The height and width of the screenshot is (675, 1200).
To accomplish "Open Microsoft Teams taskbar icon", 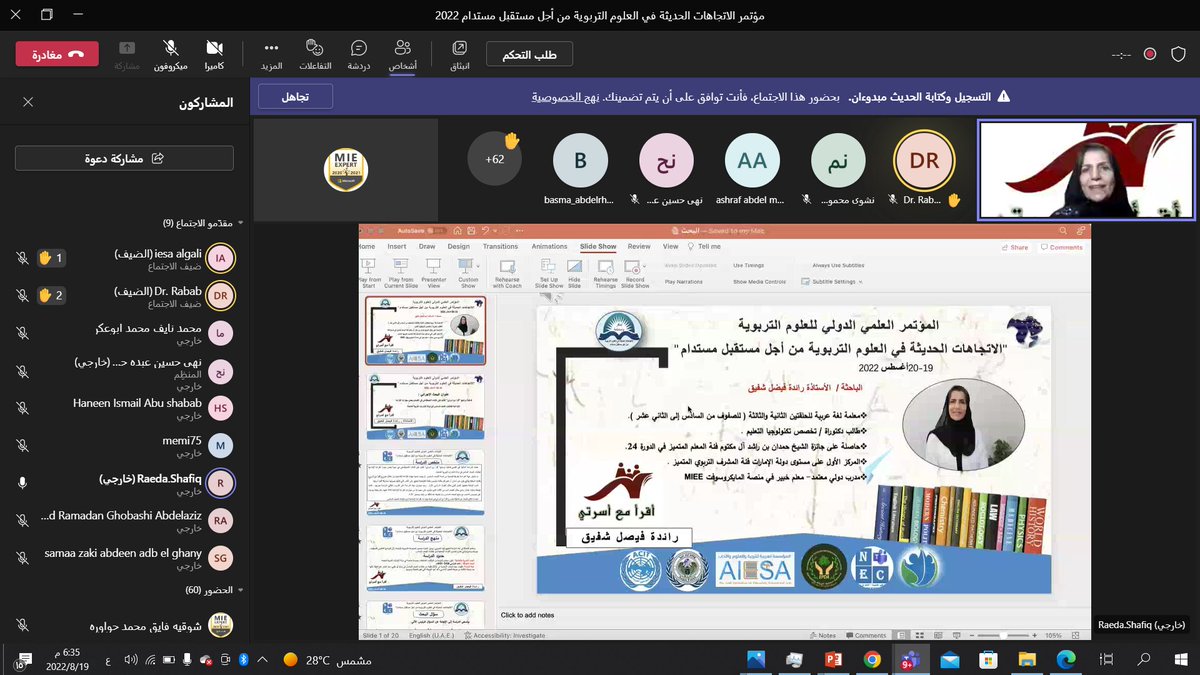I will [x=910, y=659].
